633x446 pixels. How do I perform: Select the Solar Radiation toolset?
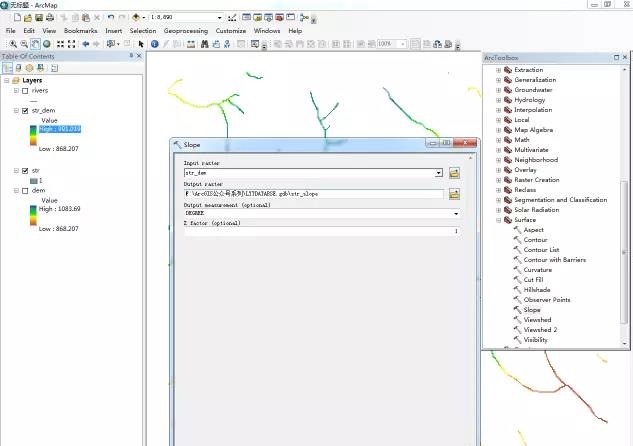(x=537, y=210)
